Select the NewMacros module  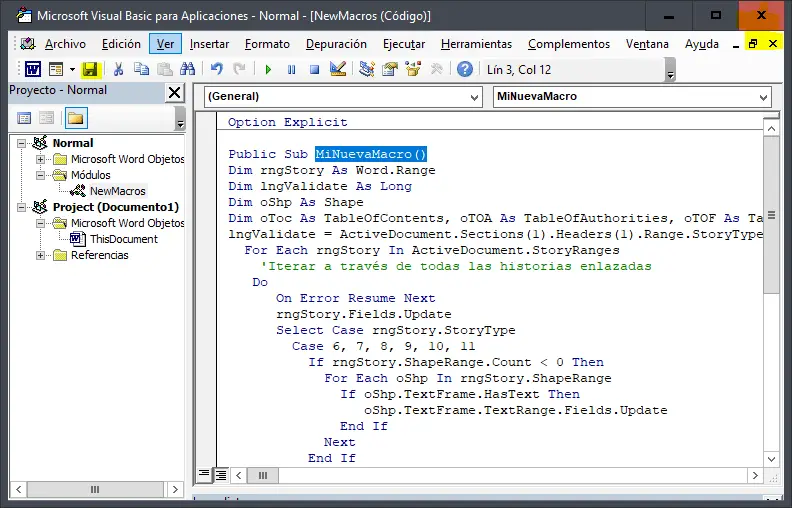point(117,191)
